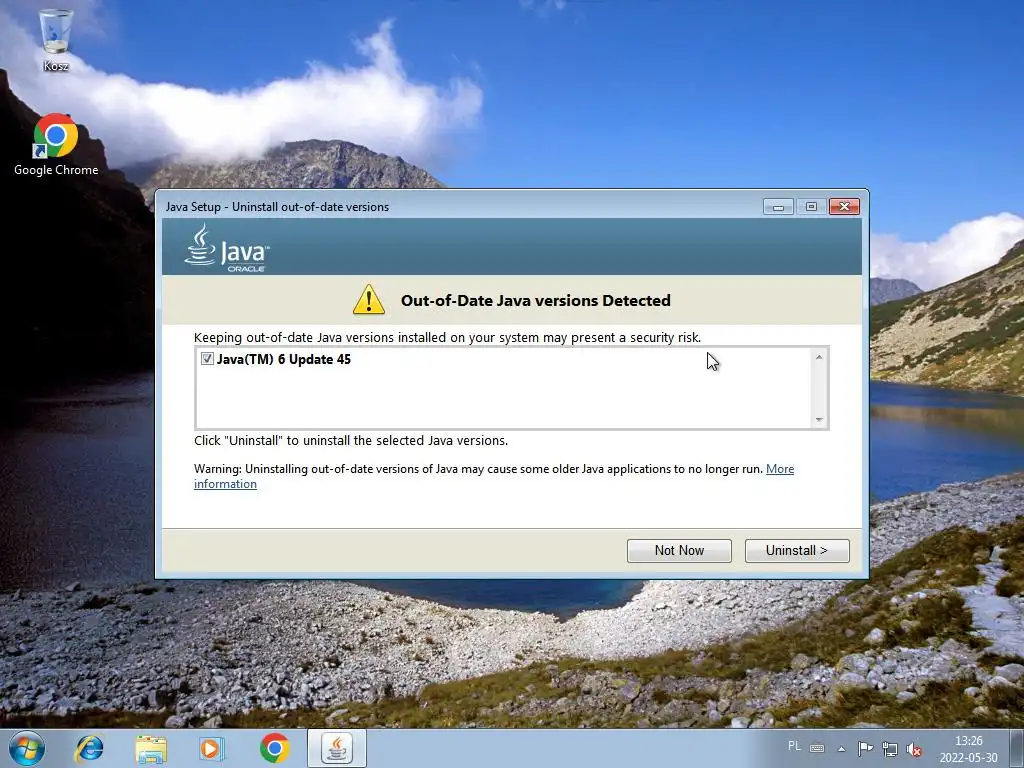Click the Show desktop strip beside the clock

[x=1016, y=748]
